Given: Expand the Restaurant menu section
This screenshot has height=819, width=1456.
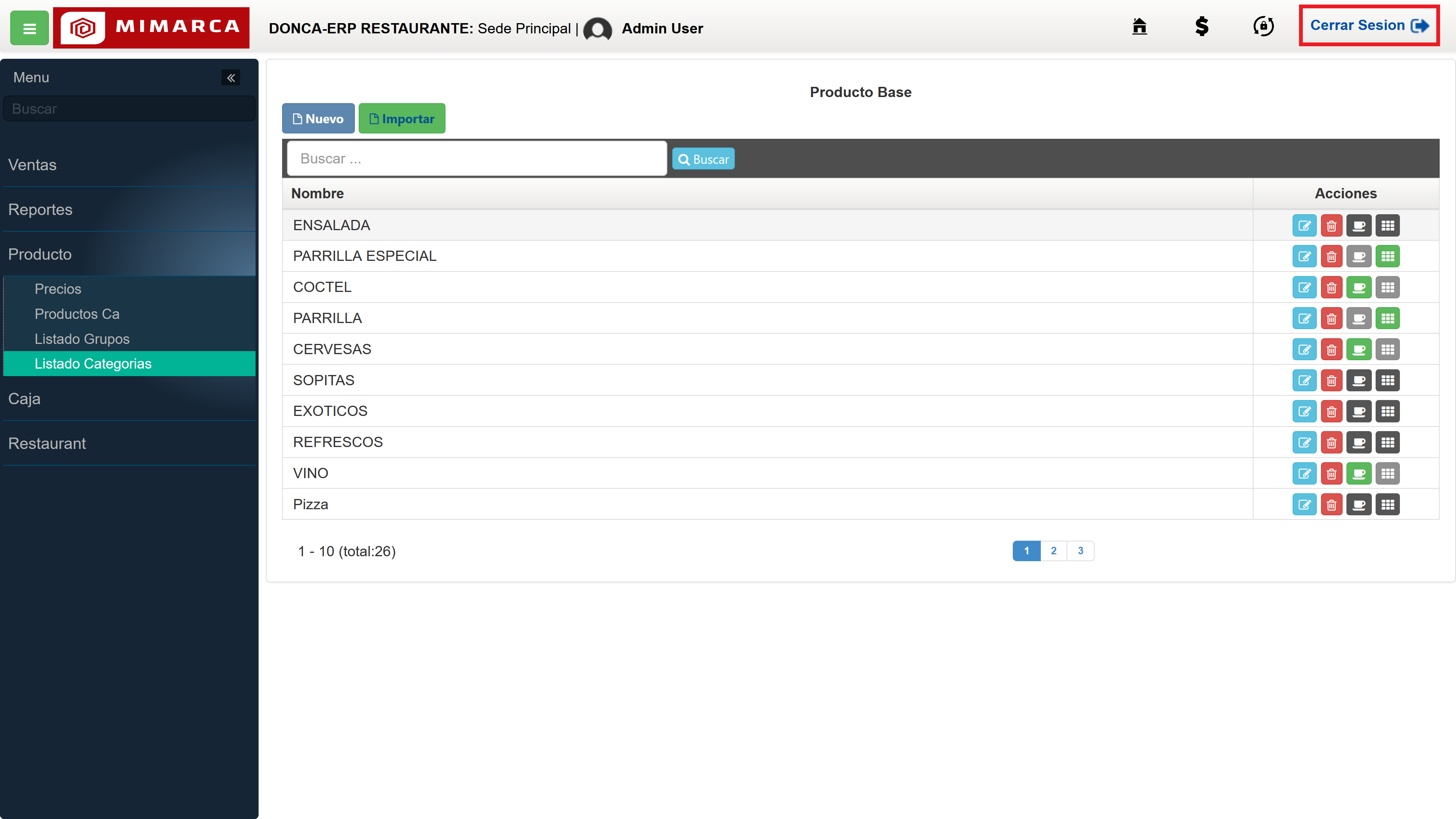Looking at the screenshot, I should click(129, 444).
